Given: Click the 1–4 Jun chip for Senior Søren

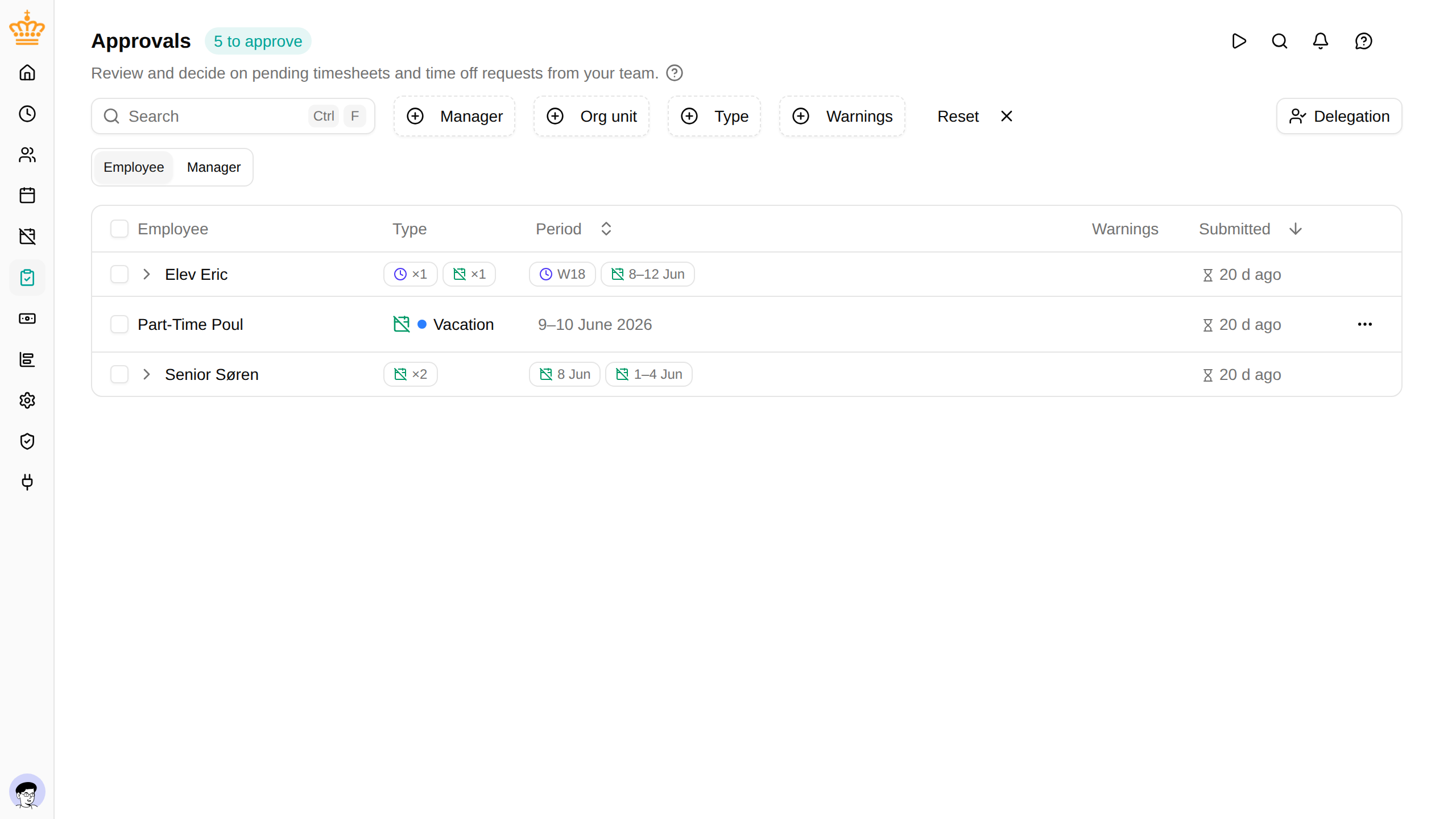Looking at the screenshot, I should click(649, 374).
